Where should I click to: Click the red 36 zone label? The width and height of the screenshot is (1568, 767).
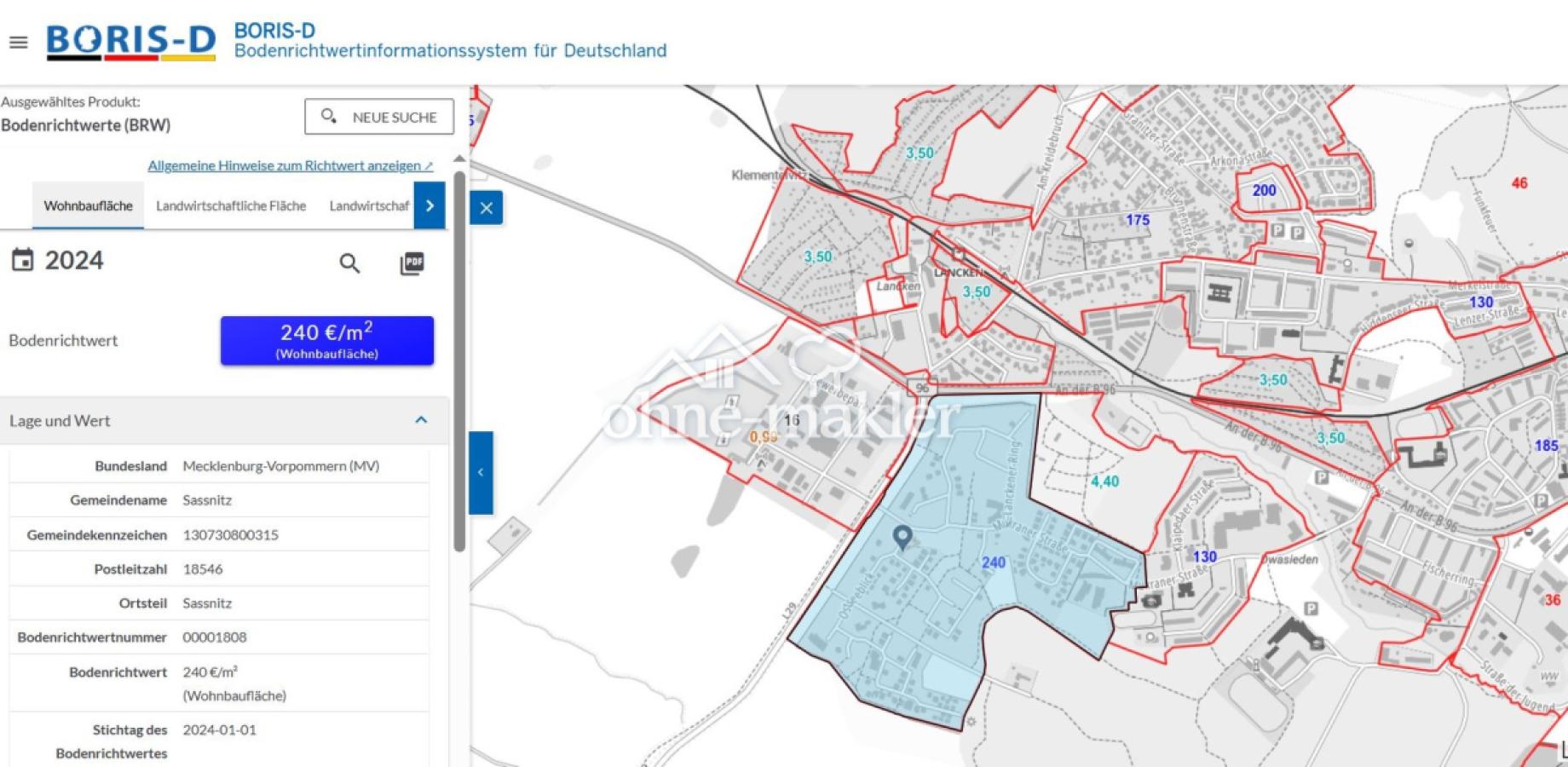tap(1553, 600)
